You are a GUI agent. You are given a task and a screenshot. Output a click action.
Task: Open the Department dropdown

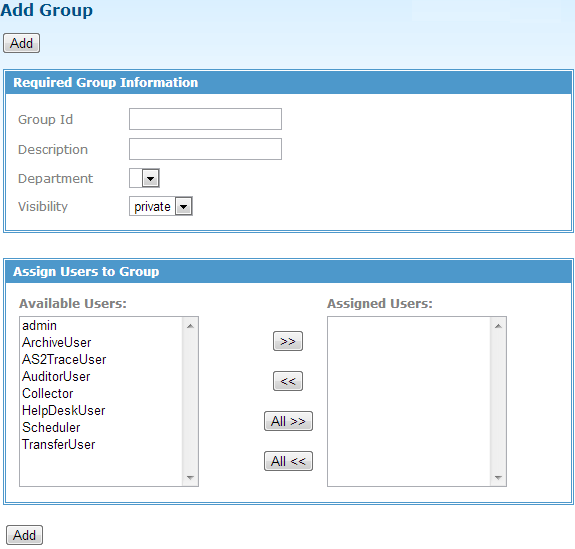tap(144, 178)
